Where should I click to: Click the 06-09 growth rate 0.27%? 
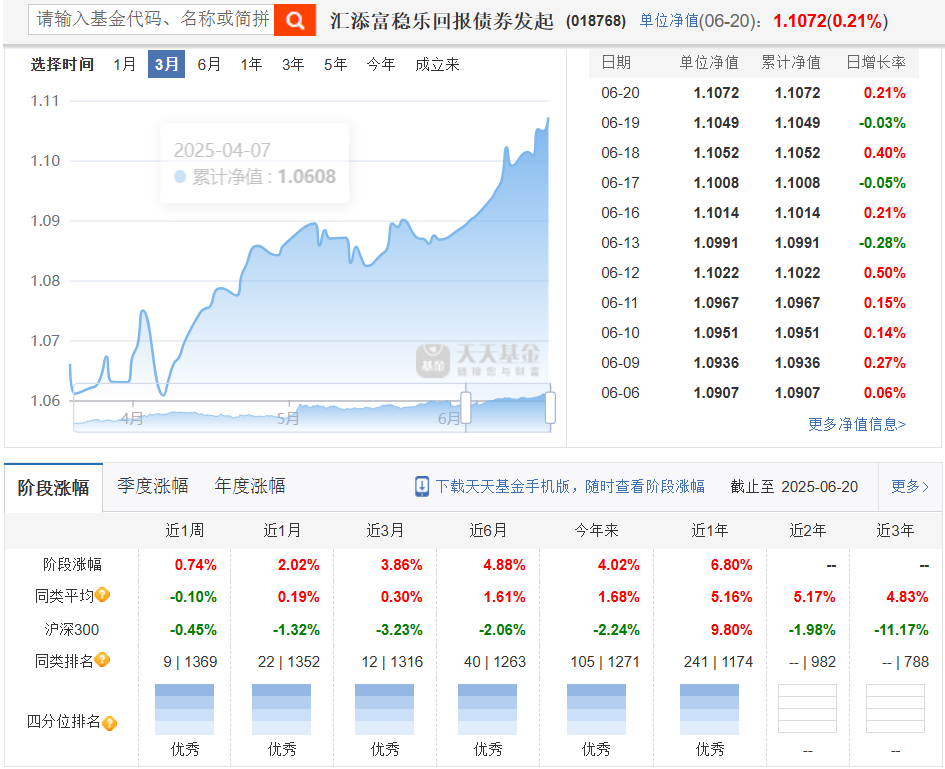coord(884,363)
